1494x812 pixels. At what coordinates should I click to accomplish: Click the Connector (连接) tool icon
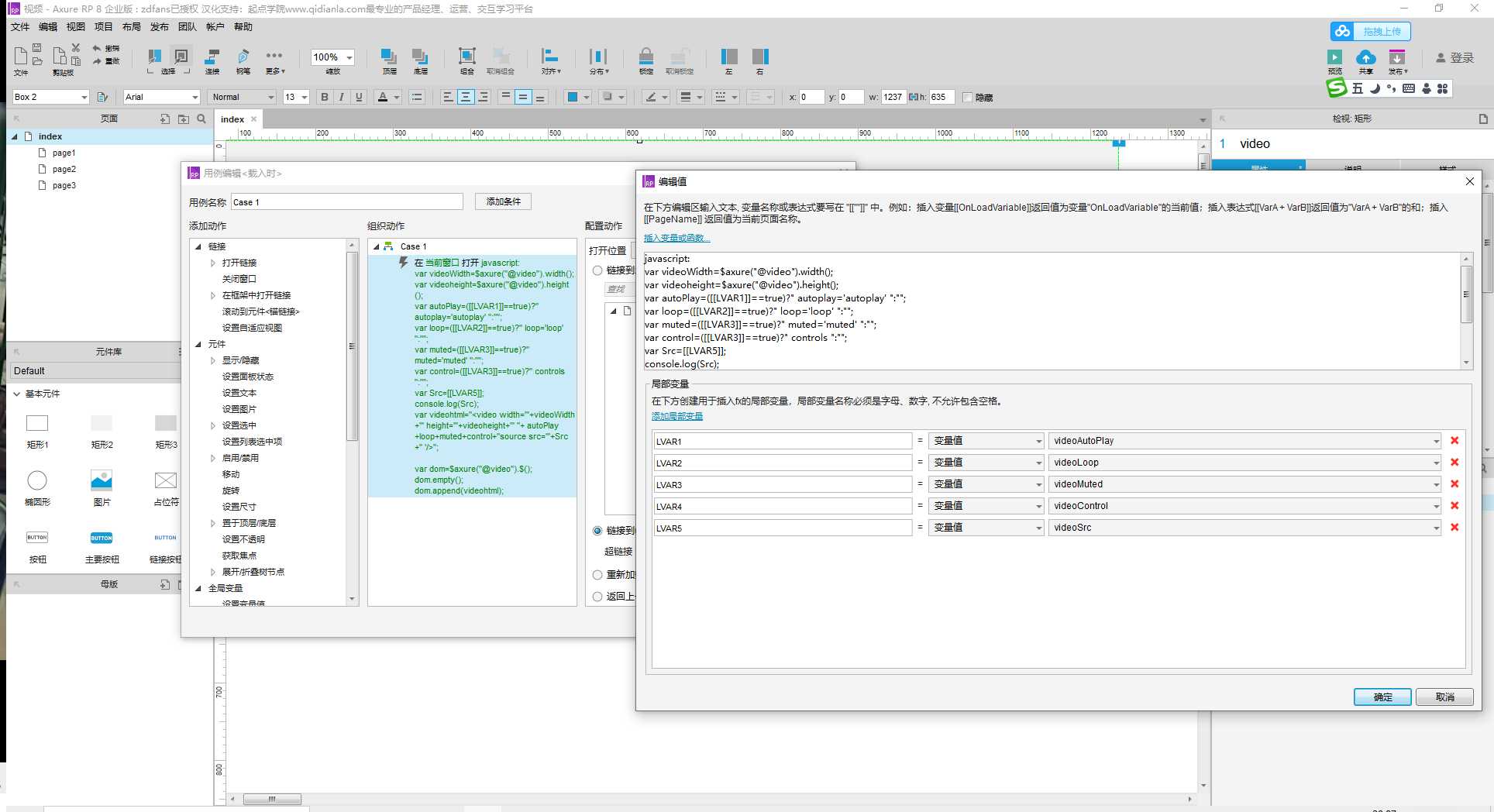[212, 57]
